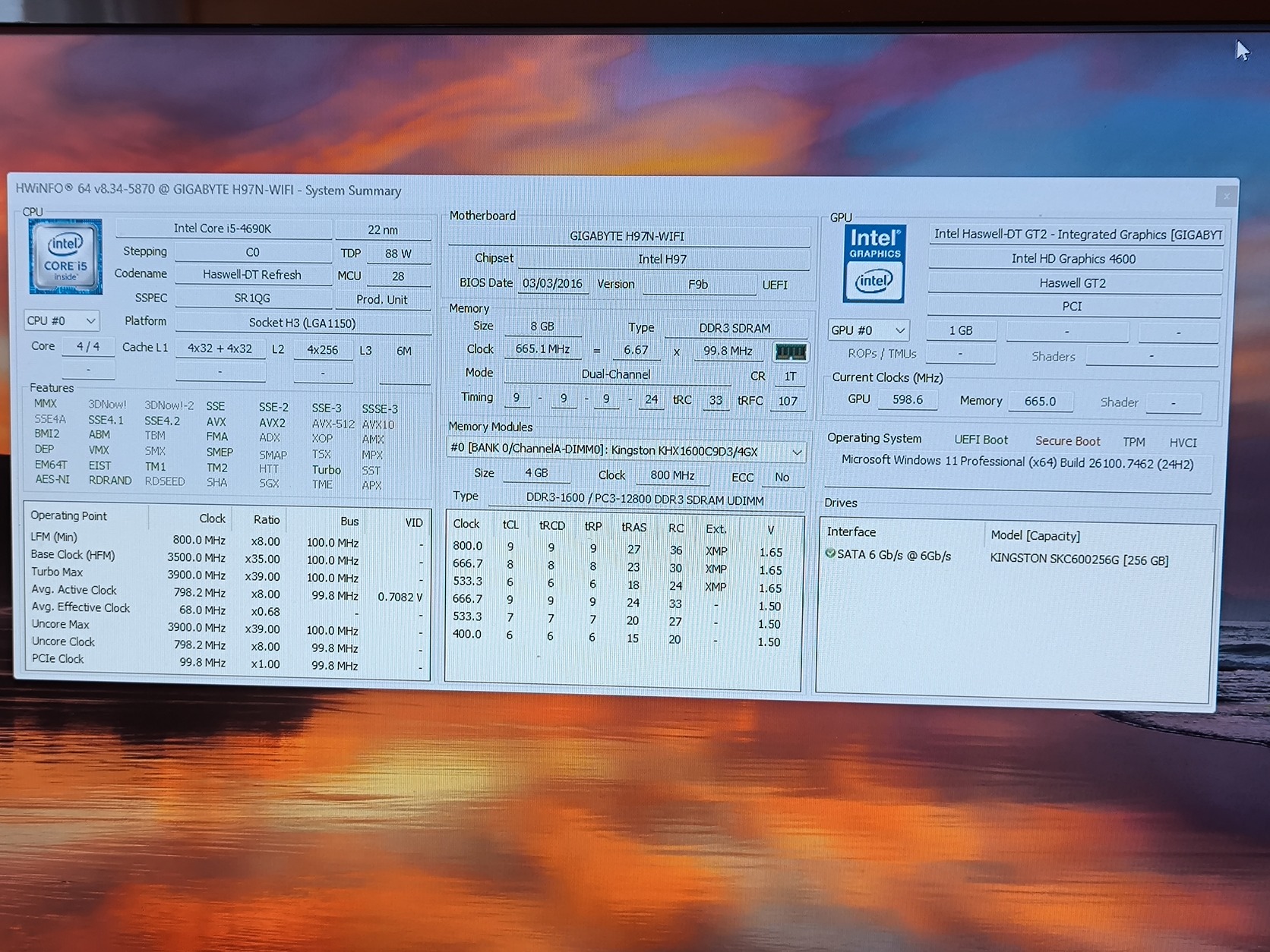The height and width of the screenshot is (952, 1270).
Task: Select the DDR3-1600 / PC3-12800 module type
Action: click(x=646, y=499)
